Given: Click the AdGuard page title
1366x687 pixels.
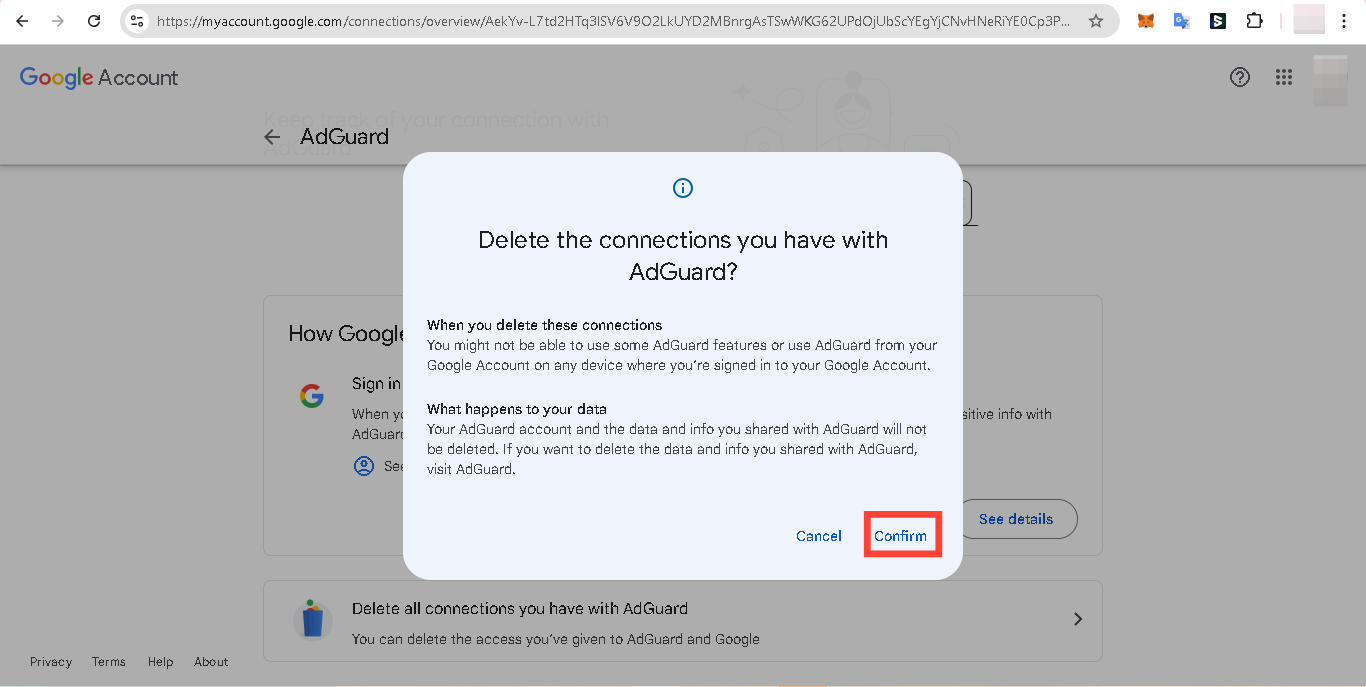Looking at the screenshot, I should coord(344,137).
